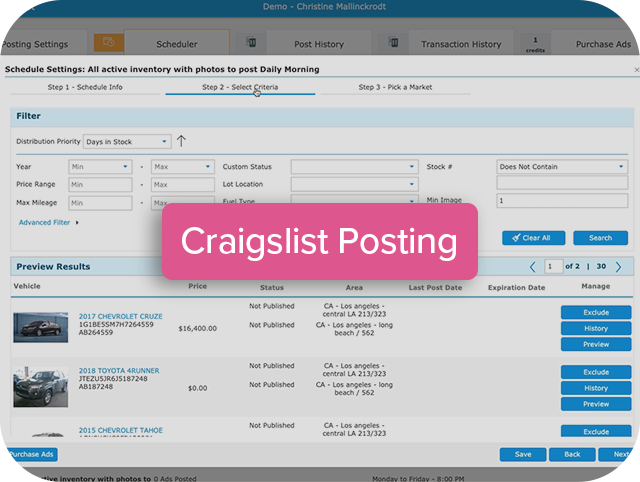Viewport: 640px width, 482px height.
Task: Click the Transaction History trash icon
Action: [394, 43]
